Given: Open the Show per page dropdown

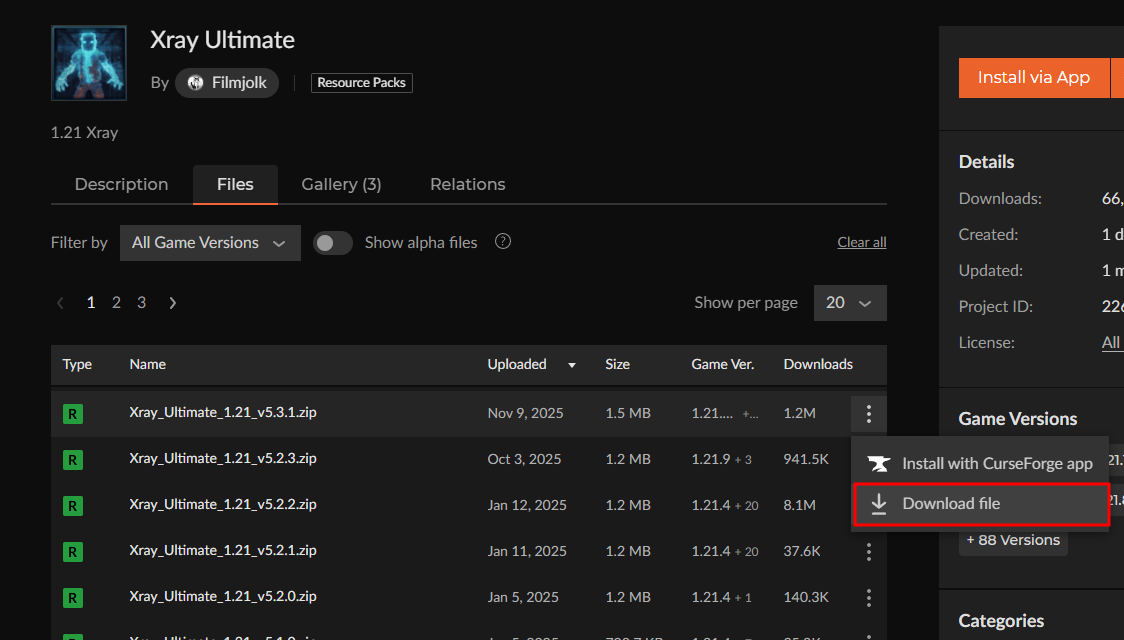Looking at the screenshot, I should (x=850, y=303).
